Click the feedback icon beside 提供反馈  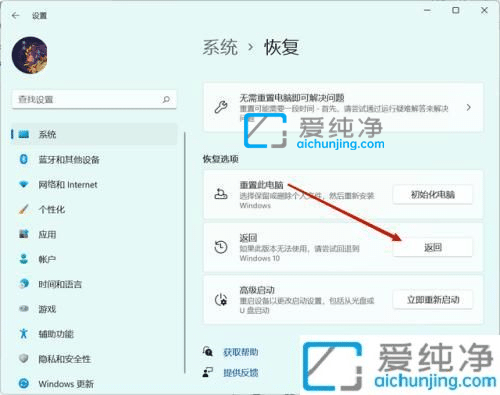[x=208, y=372]
